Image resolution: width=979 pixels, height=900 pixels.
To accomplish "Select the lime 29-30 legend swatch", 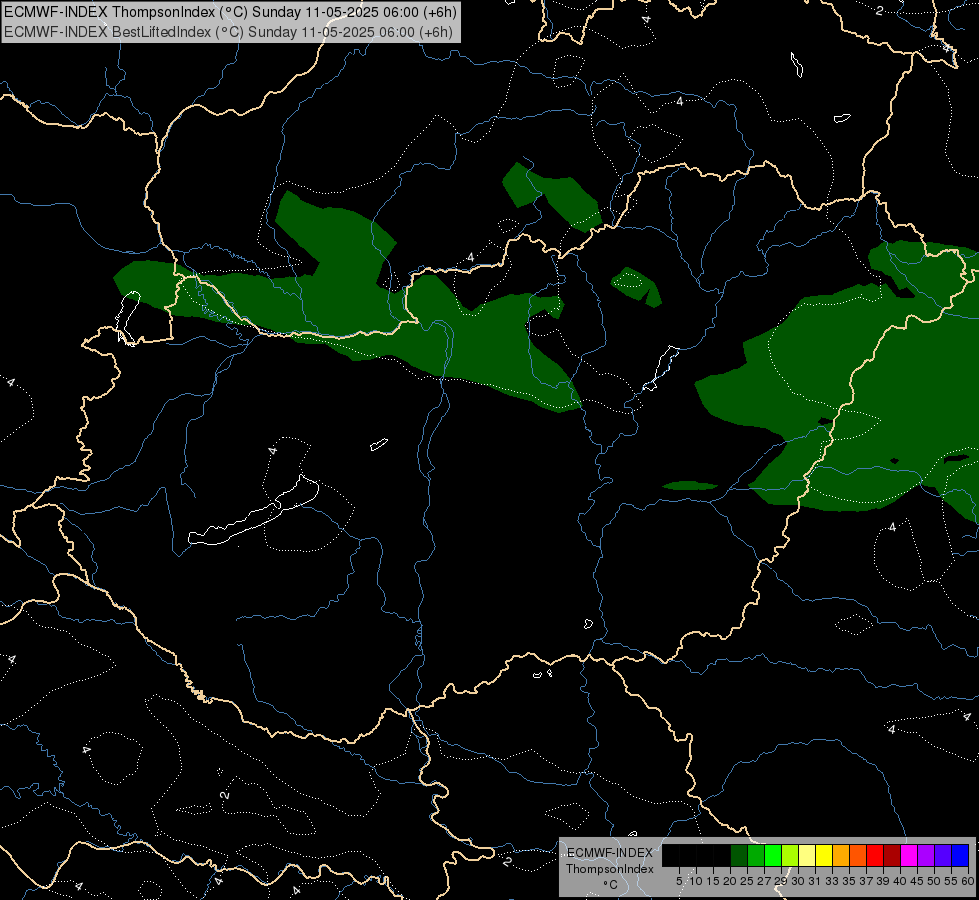I will pyautogui.click(x=790, y=855).
